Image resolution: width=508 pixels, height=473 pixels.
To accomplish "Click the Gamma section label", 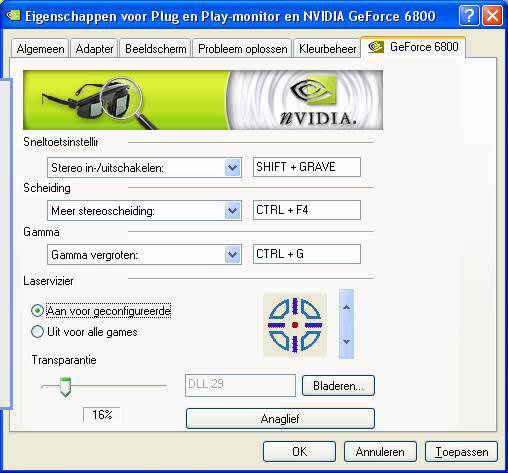I will click(41, 232).
